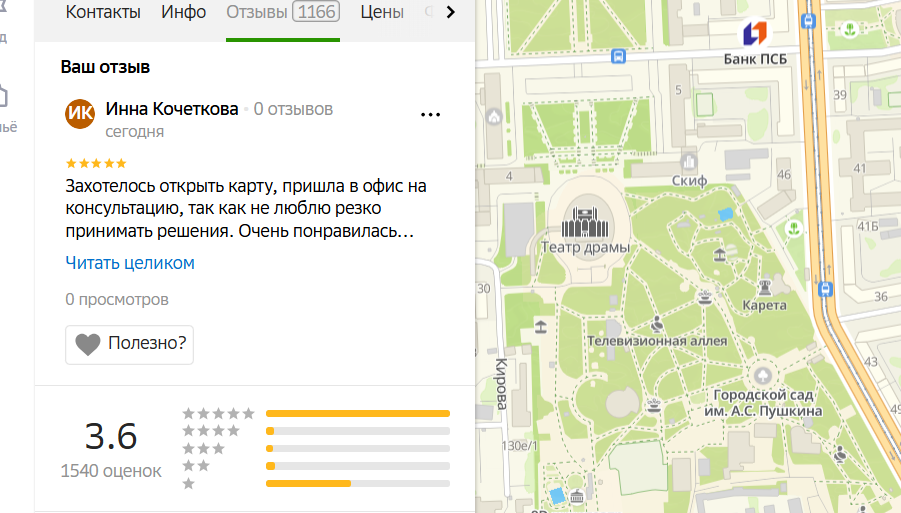Select Банк ПСБ logo on map
The image size is (901, 513).
pyautogui.click(x=755, y=34)
